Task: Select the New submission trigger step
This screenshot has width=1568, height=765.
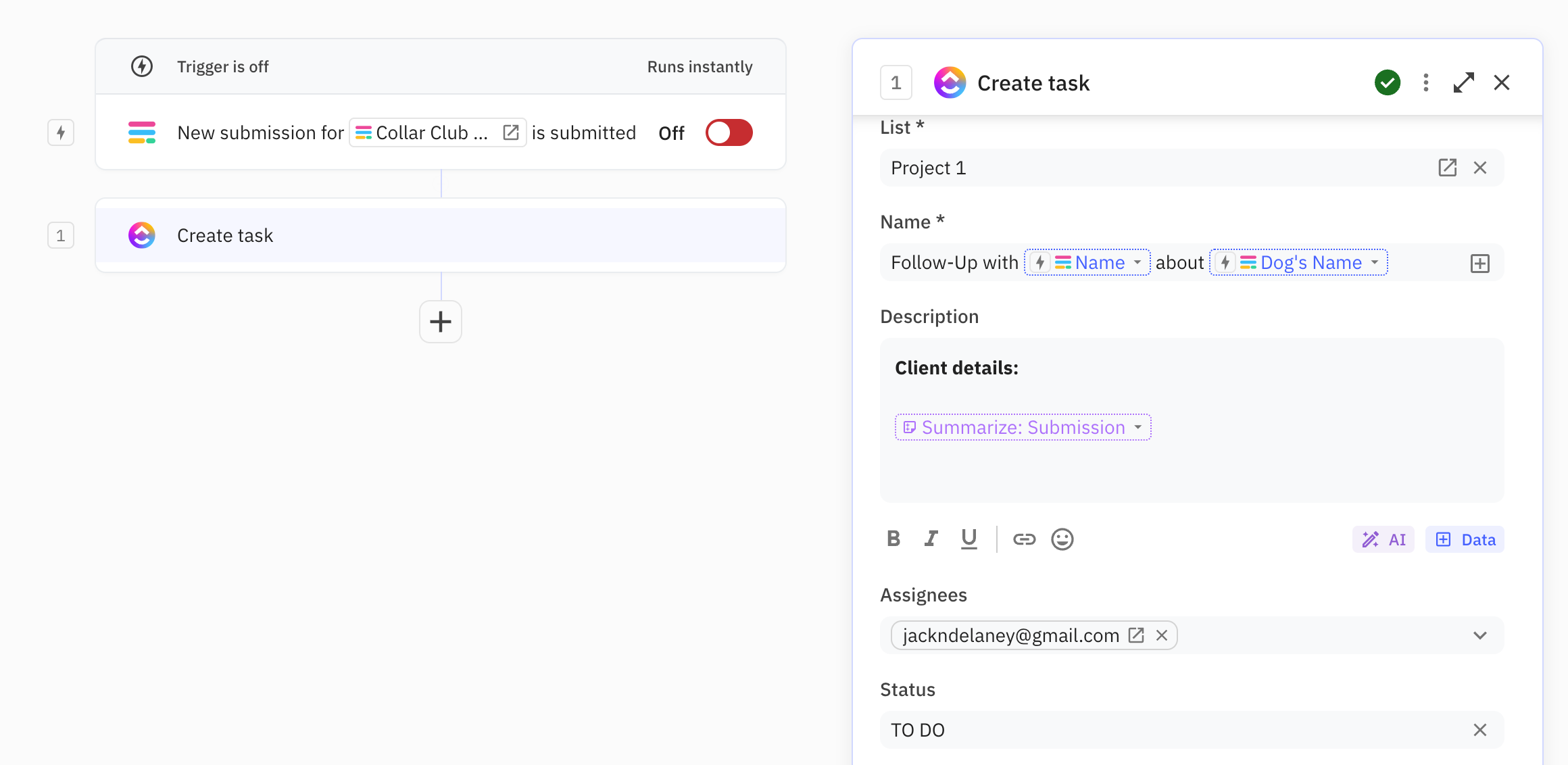Action: pos(261,132)
